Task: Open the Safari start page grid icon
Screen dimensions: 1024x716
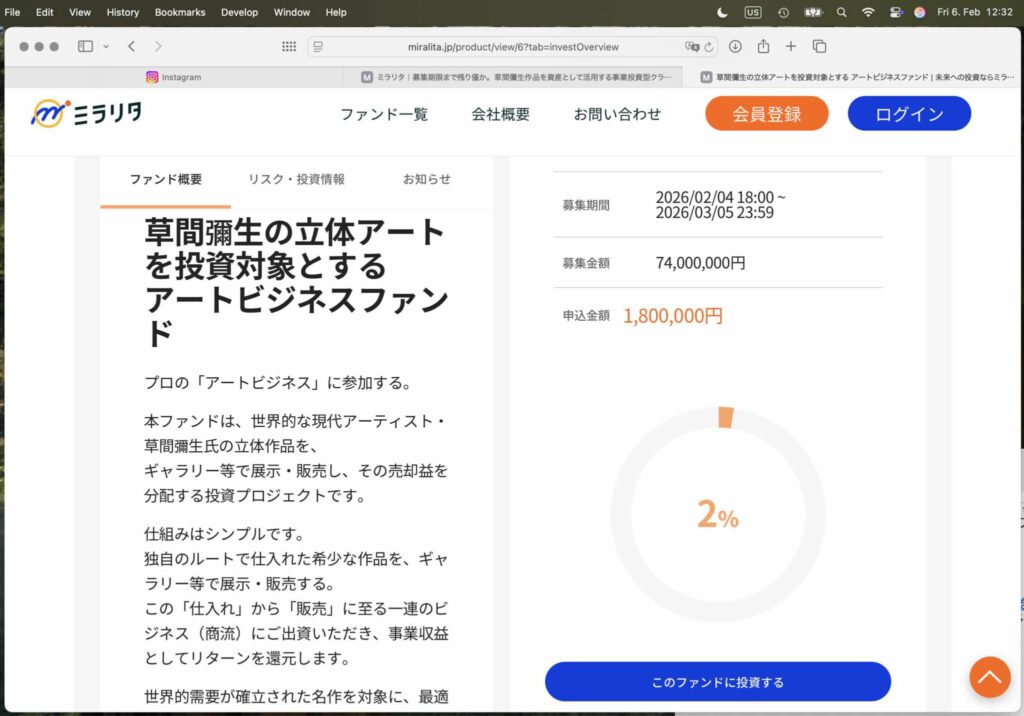Action: point(289,46)
